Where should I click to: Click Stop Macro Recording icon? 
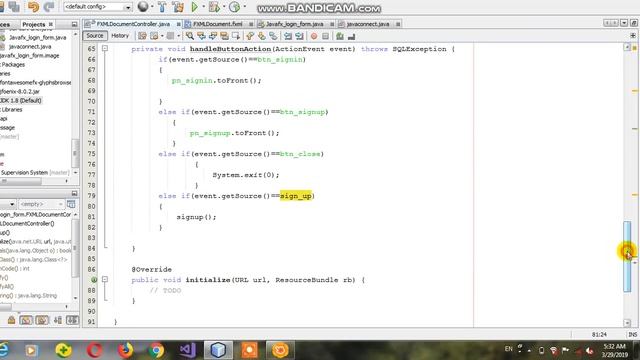325,36
